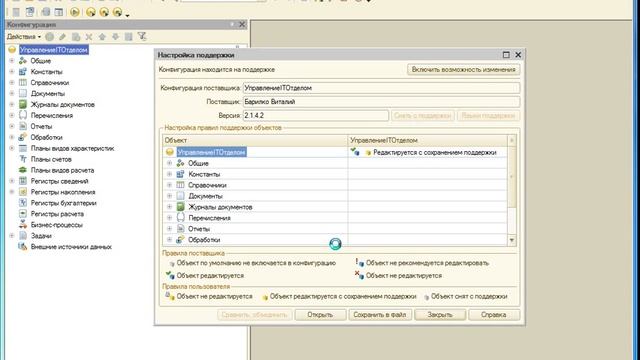Click the Внешние источники данных icon
Image resolution: width=640 pixels, height=360 pixels.
[23, 247]
